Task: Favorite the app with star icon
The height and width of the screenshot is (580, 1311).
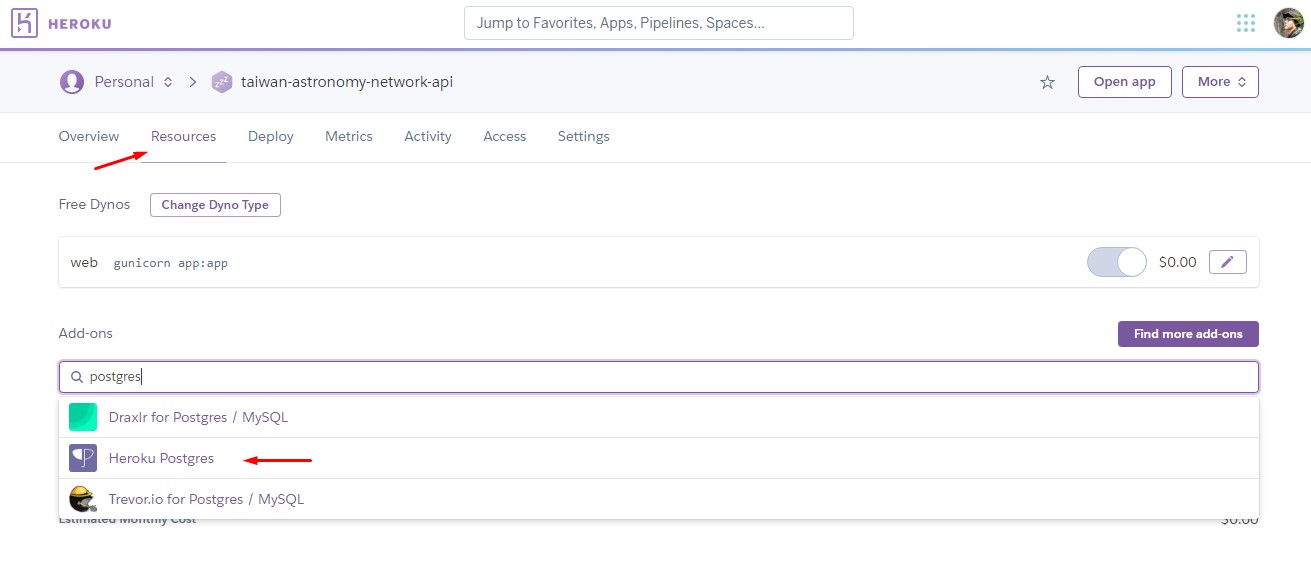Action: (1048, 82)
